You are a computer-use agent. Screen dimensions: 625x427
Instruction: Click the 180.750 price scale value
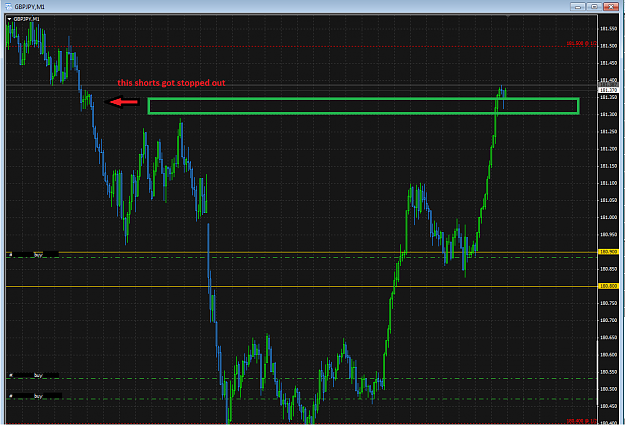coord(609,303)
